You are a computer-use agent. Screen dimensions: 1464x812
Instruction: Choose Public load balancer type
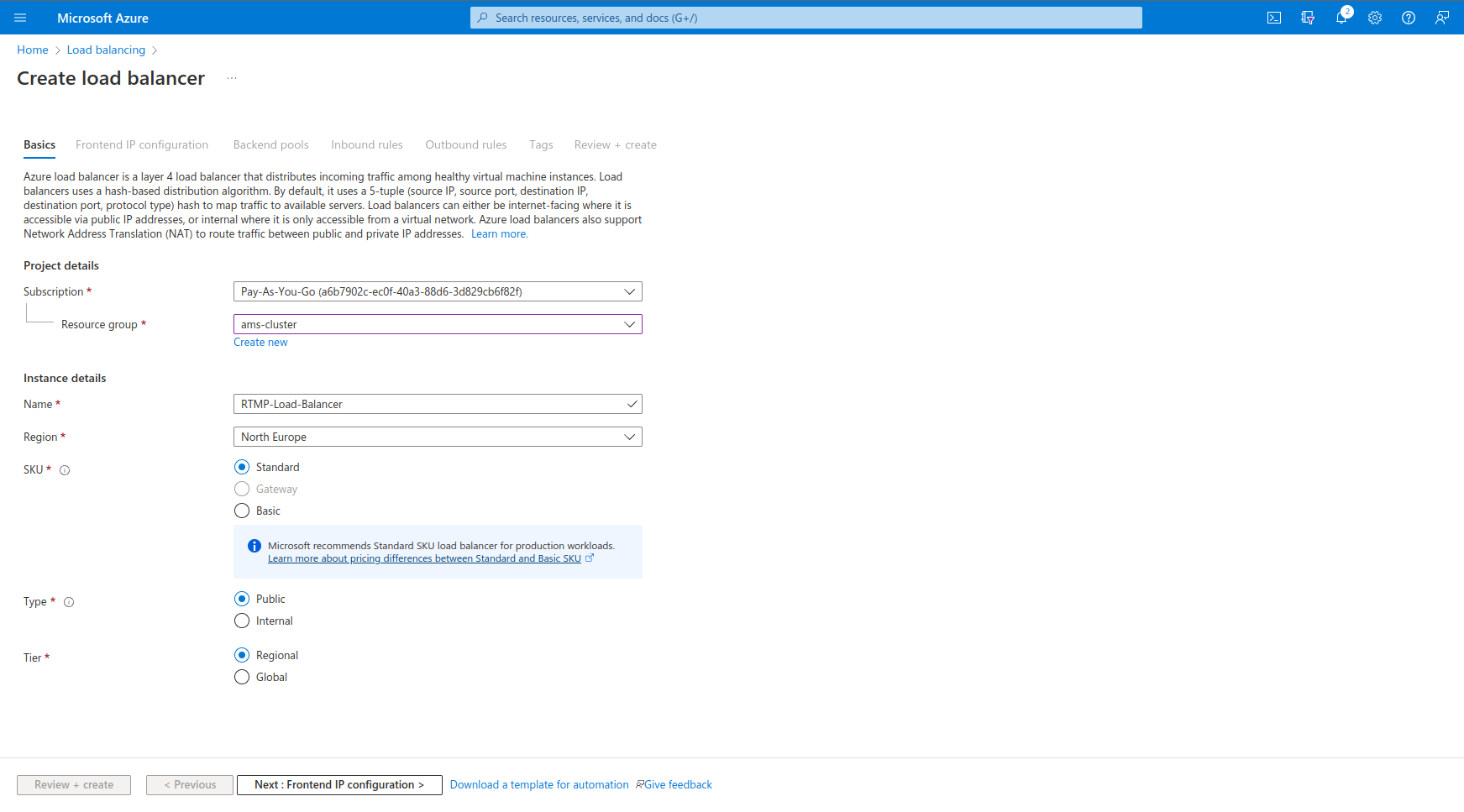coord(242,599)
